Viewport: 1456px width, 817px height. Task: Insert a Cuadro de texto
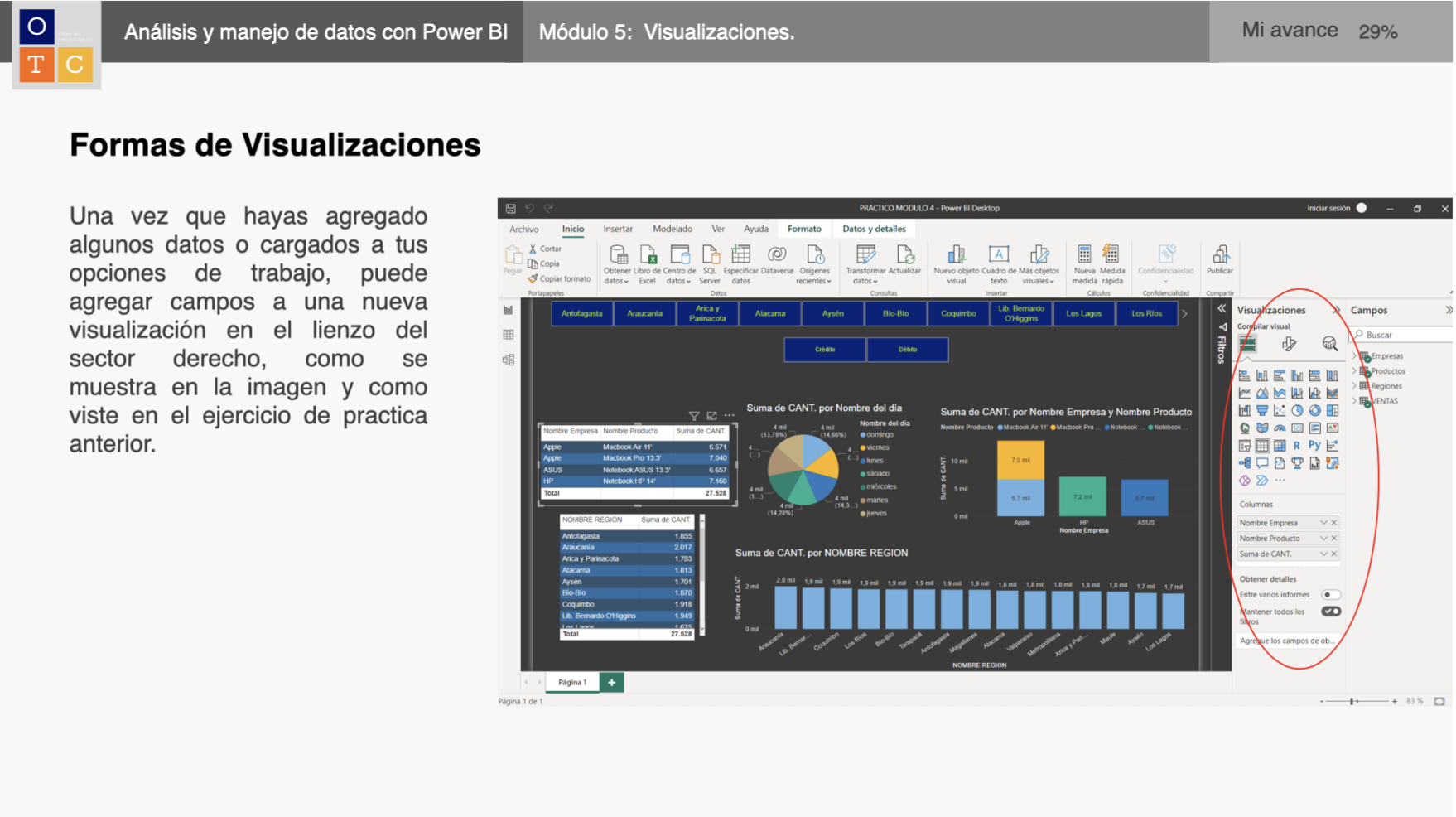998,264
